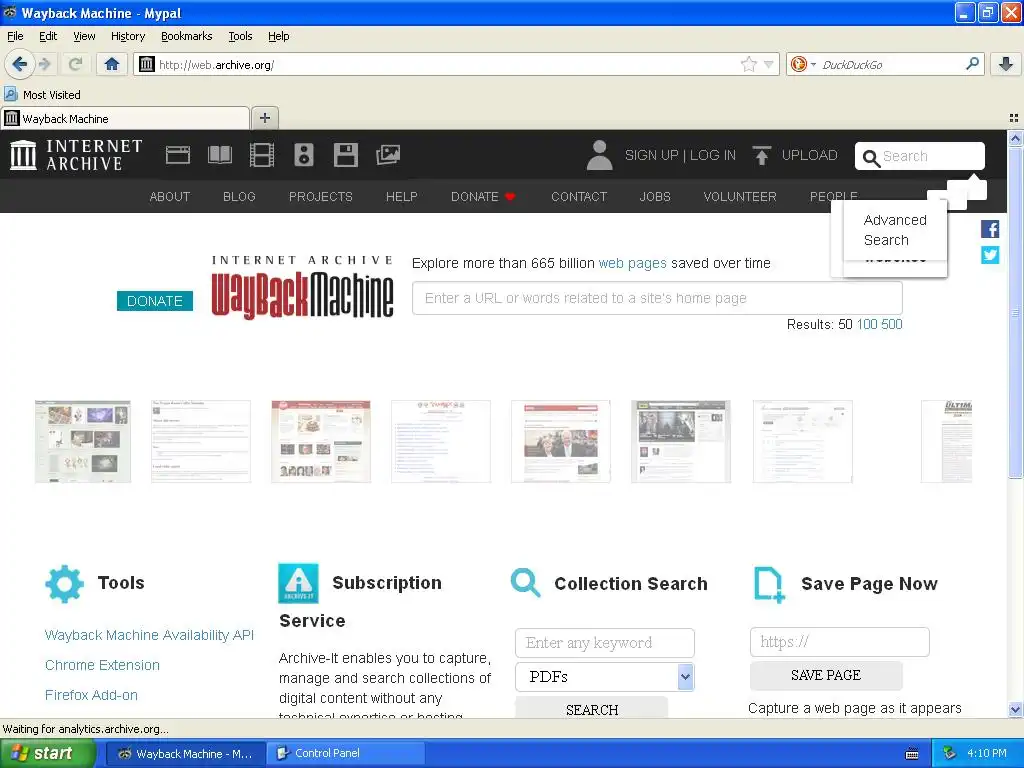Open the Facebook share icon
Viewport: 1024px width, 768px height.
click(x=990, y=229)
